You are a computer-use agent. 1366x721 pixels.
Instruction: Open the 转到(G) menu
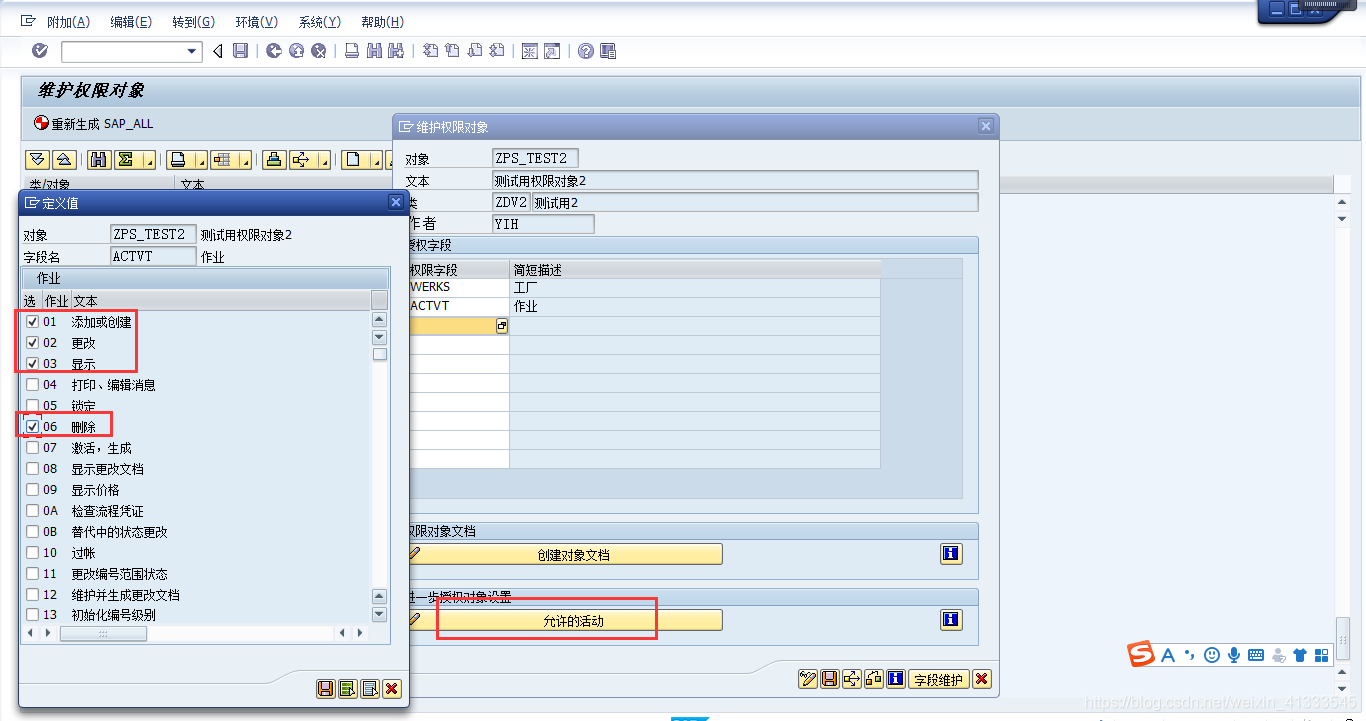(193, 22)
